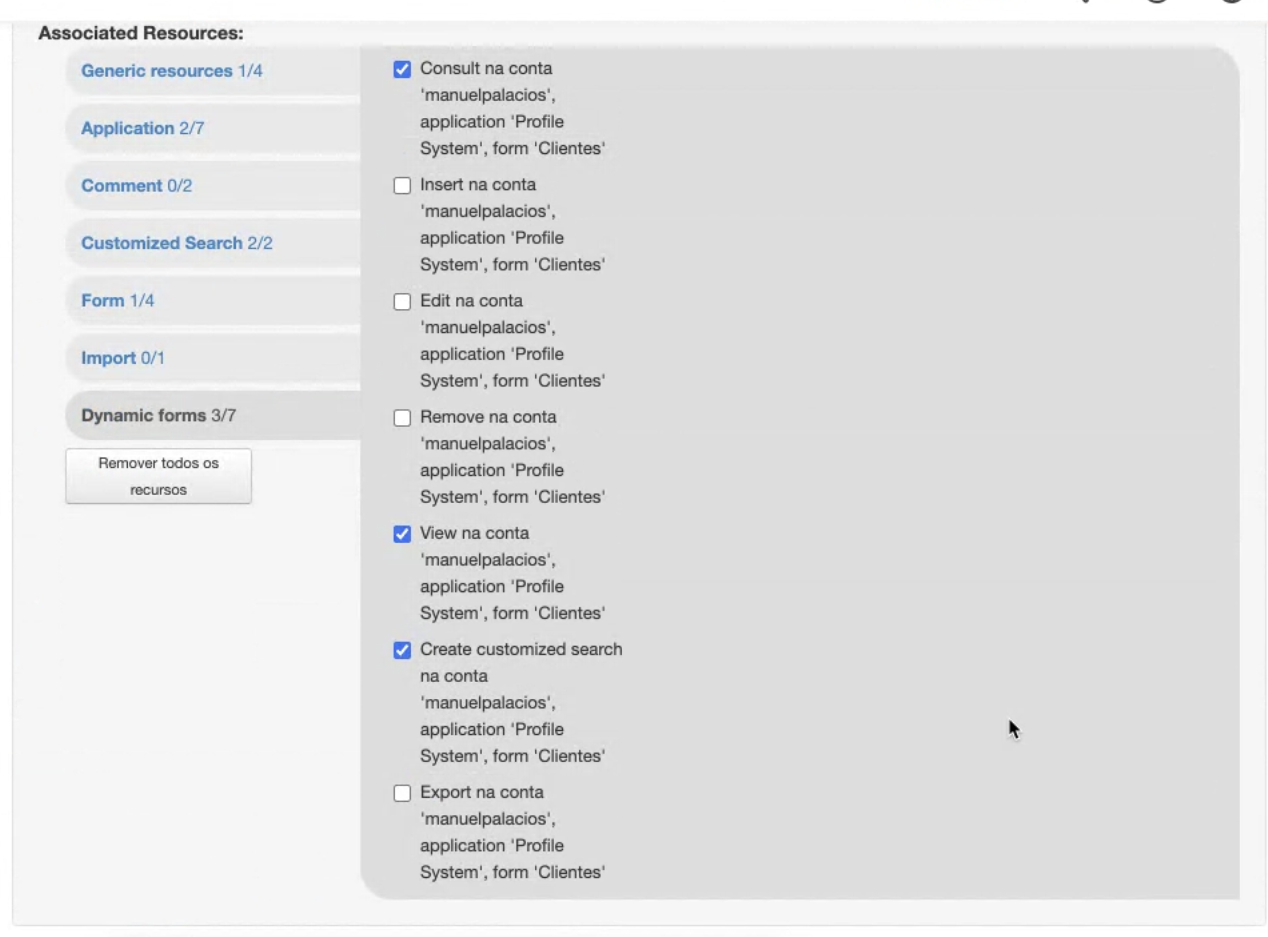This screenshot has height=937, width=1268.
Task: Click the Associated Resources heading
Action: tap(141, 33)
